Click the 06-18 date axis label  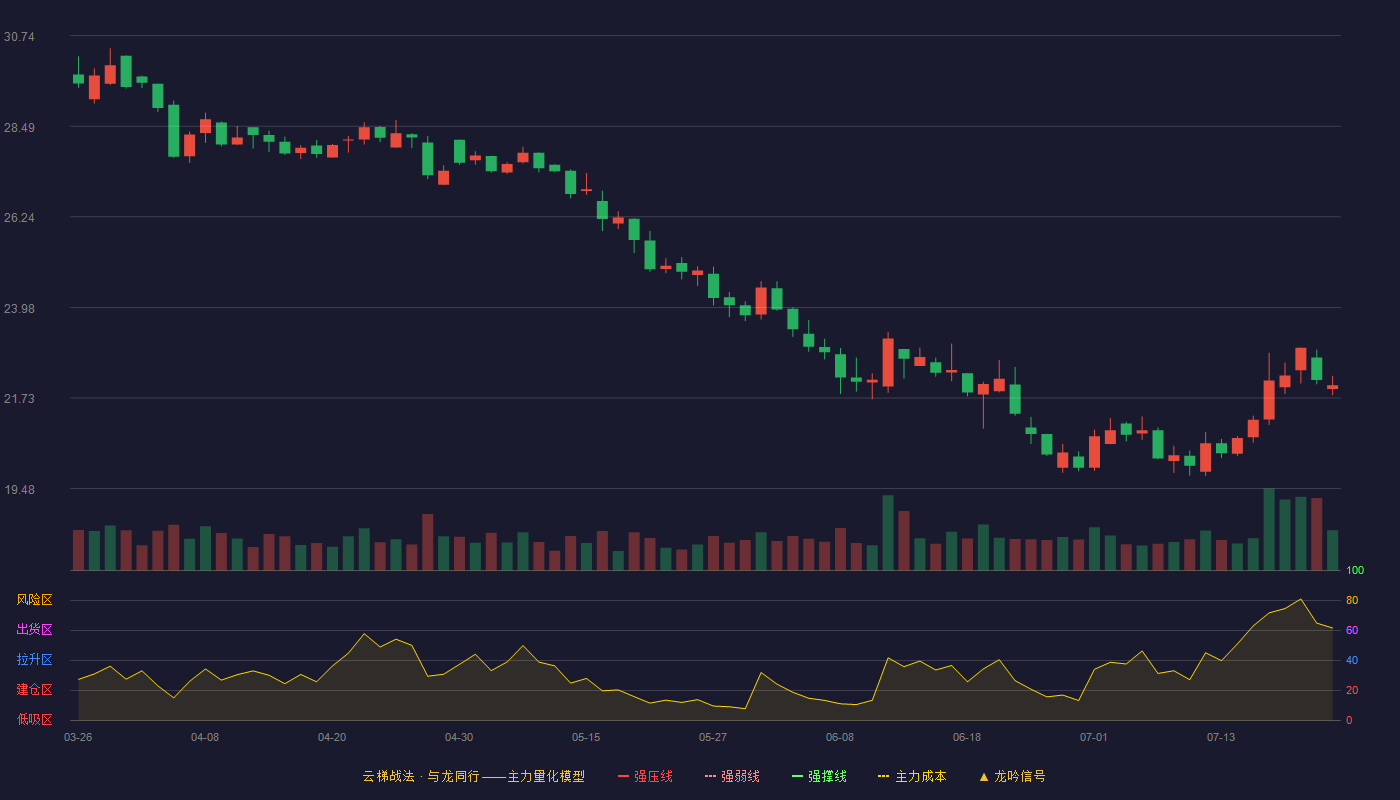(967, 737)
